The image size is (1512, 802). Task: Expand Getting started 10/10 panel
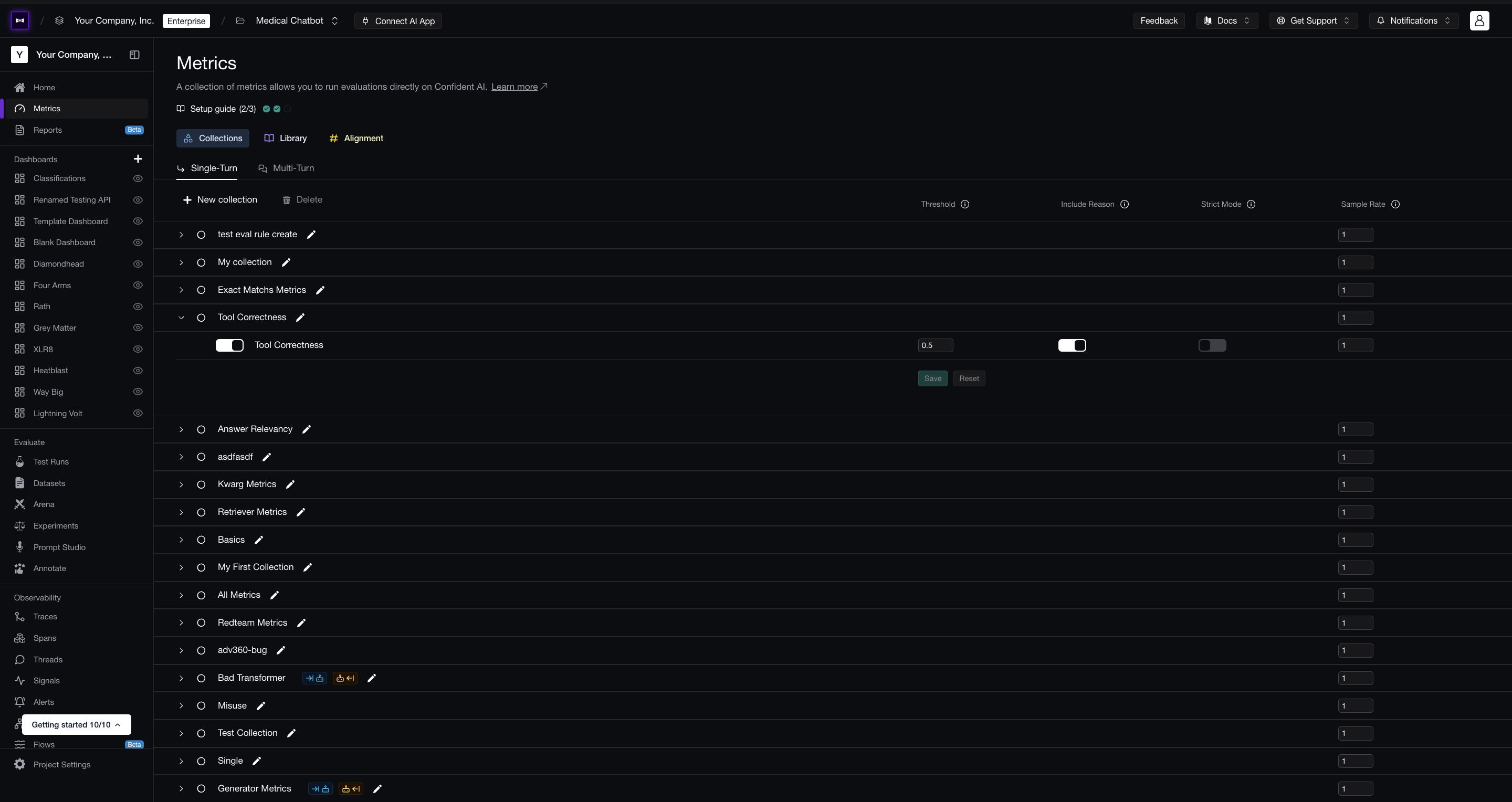click(x=76, y=724)
